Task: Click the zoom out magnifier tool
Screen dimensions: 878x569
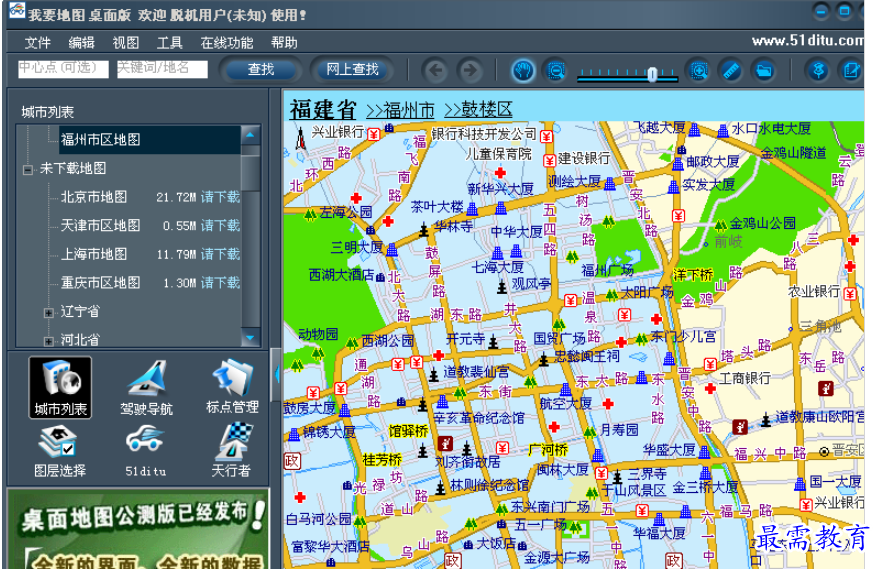Action: [x=555, y=71]
